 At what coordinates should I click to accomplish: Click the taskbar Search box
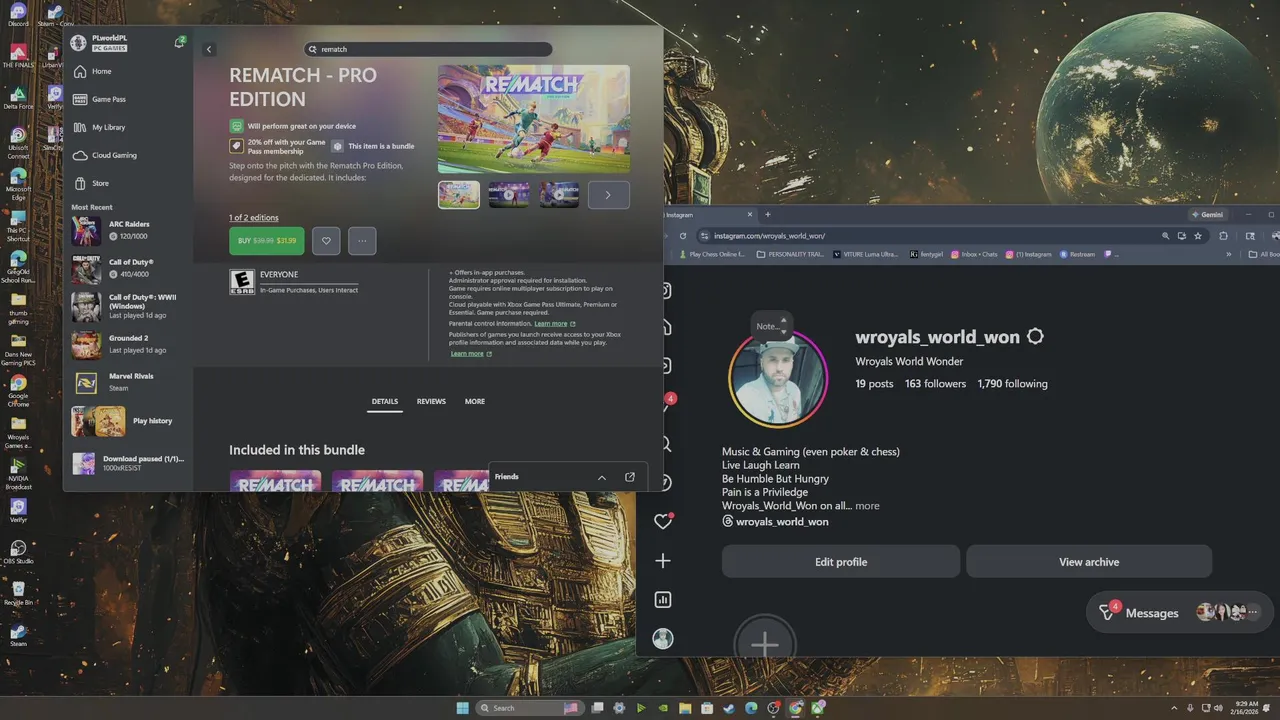pos(529,708)
